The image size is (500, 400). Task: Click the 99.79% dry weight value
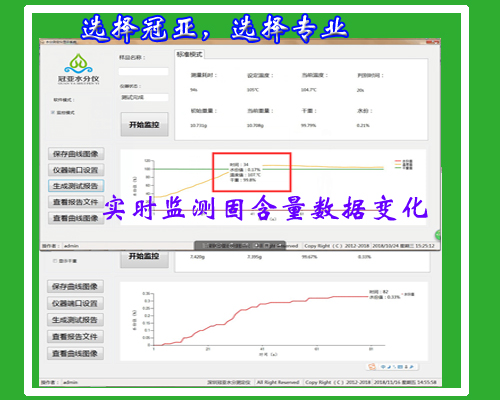pos(309,126)
